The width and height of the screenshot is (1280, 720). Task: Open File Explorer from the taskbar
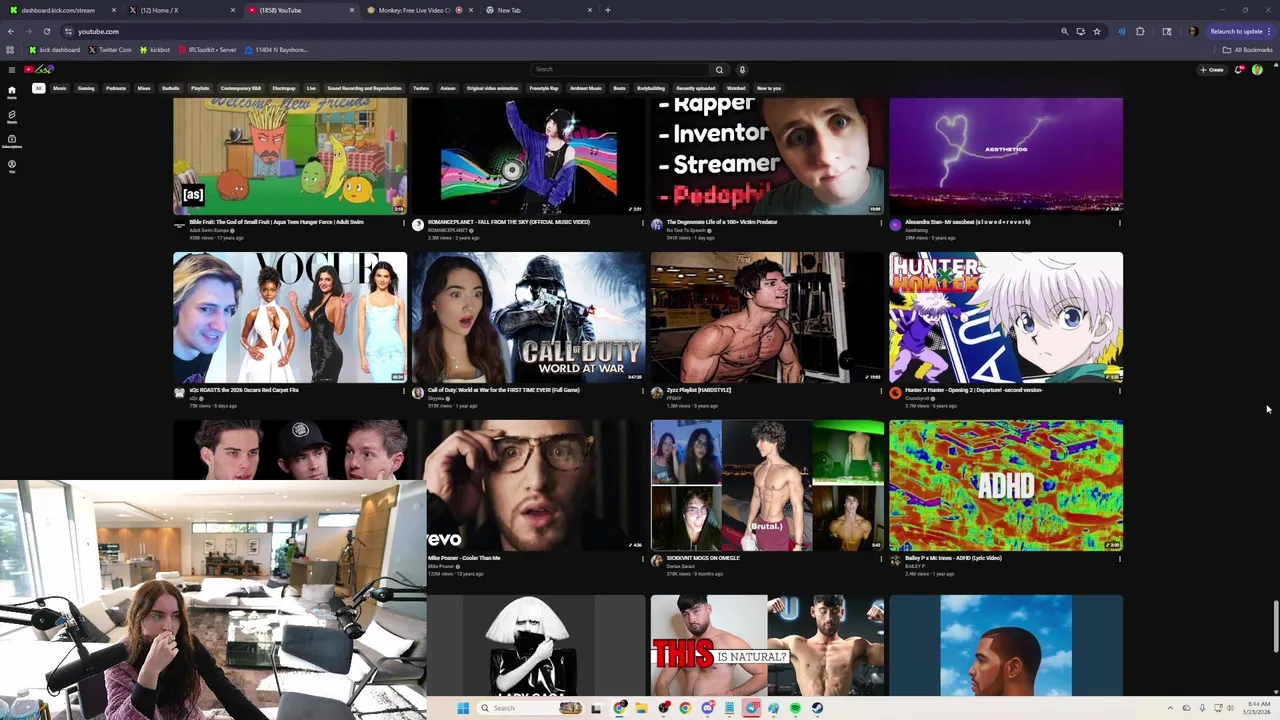click(x=641, y=708)
